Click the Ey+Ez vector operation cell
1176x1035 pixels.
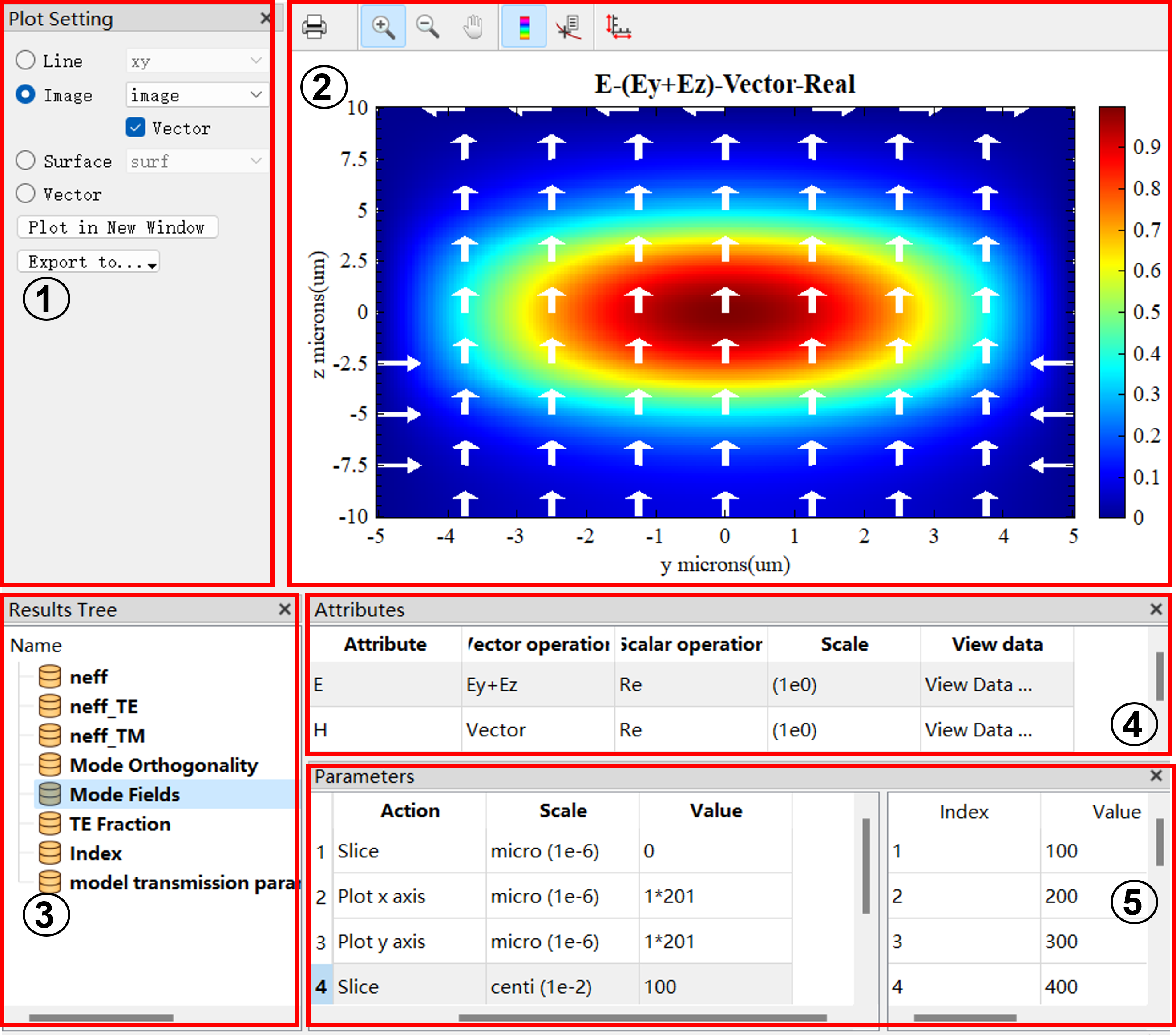[x=538, y=685]
